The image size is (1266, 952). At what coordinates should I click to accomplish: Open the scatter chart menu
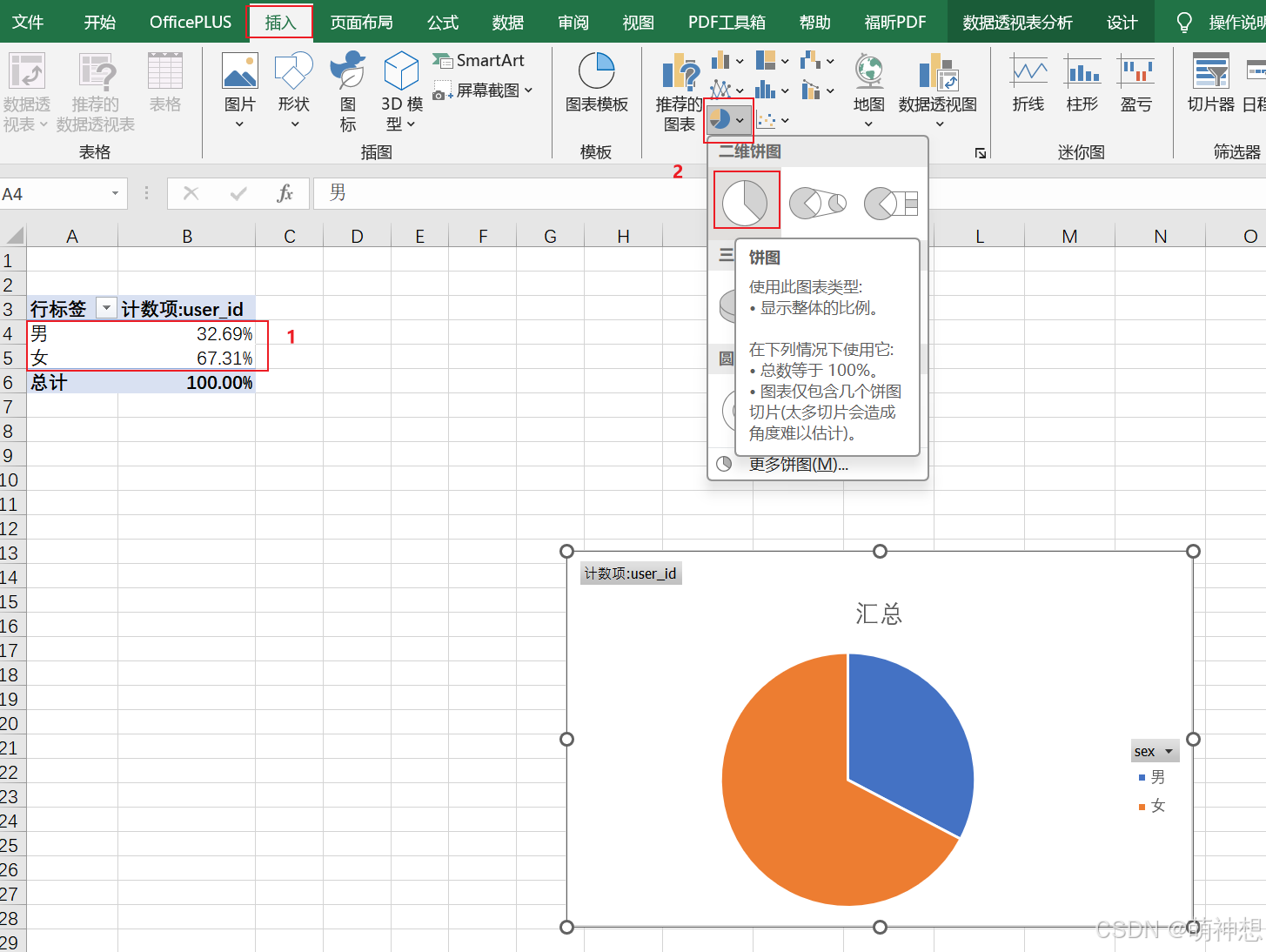pos(772,120)
